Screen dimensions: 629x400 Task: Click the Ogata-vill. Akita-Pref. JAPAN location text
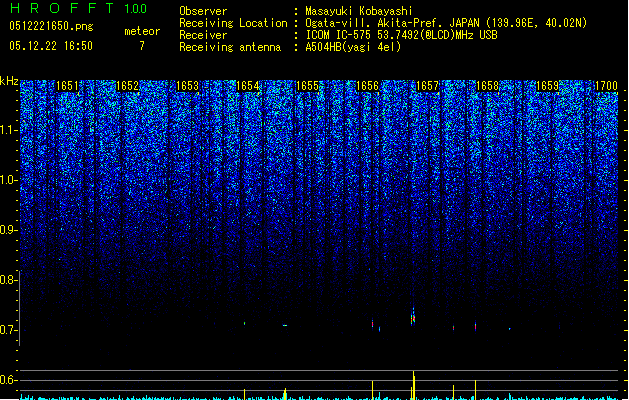coord(446,23)
